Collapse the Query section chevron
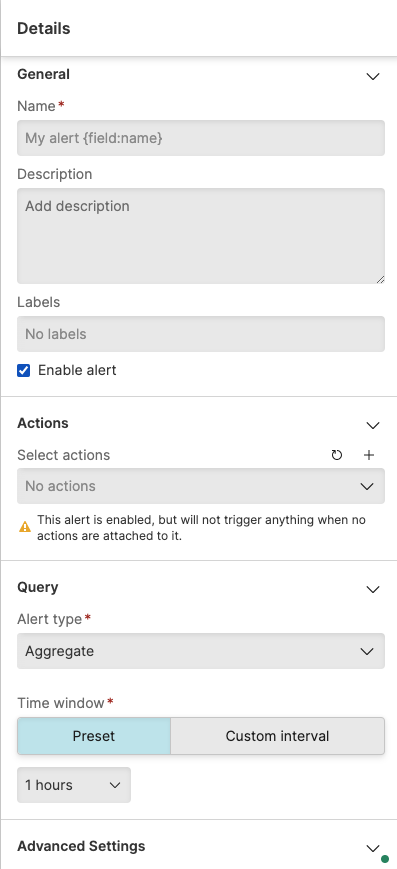Screen dimensions: 397x869 [373, 590]
